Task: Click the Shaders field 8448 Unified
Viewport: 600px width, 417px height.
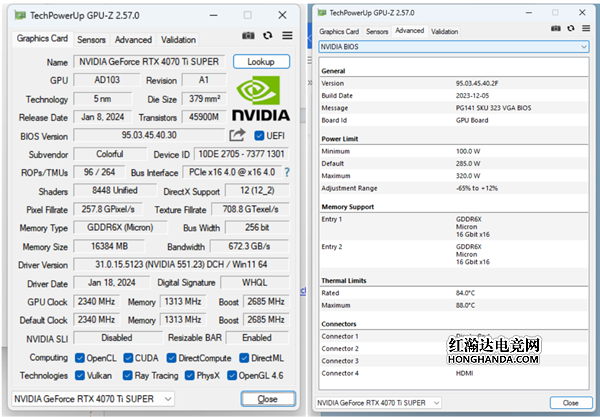Action: 115,190
